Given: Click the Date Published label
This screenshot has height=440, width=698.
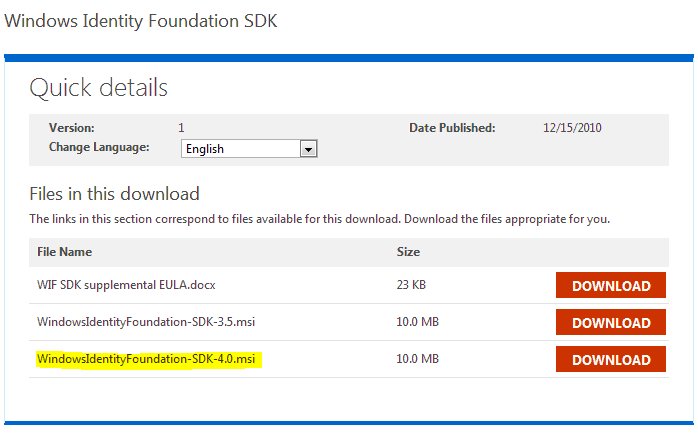Looking at the screenshot, I should pyautogui.click(x=452, y=128).
